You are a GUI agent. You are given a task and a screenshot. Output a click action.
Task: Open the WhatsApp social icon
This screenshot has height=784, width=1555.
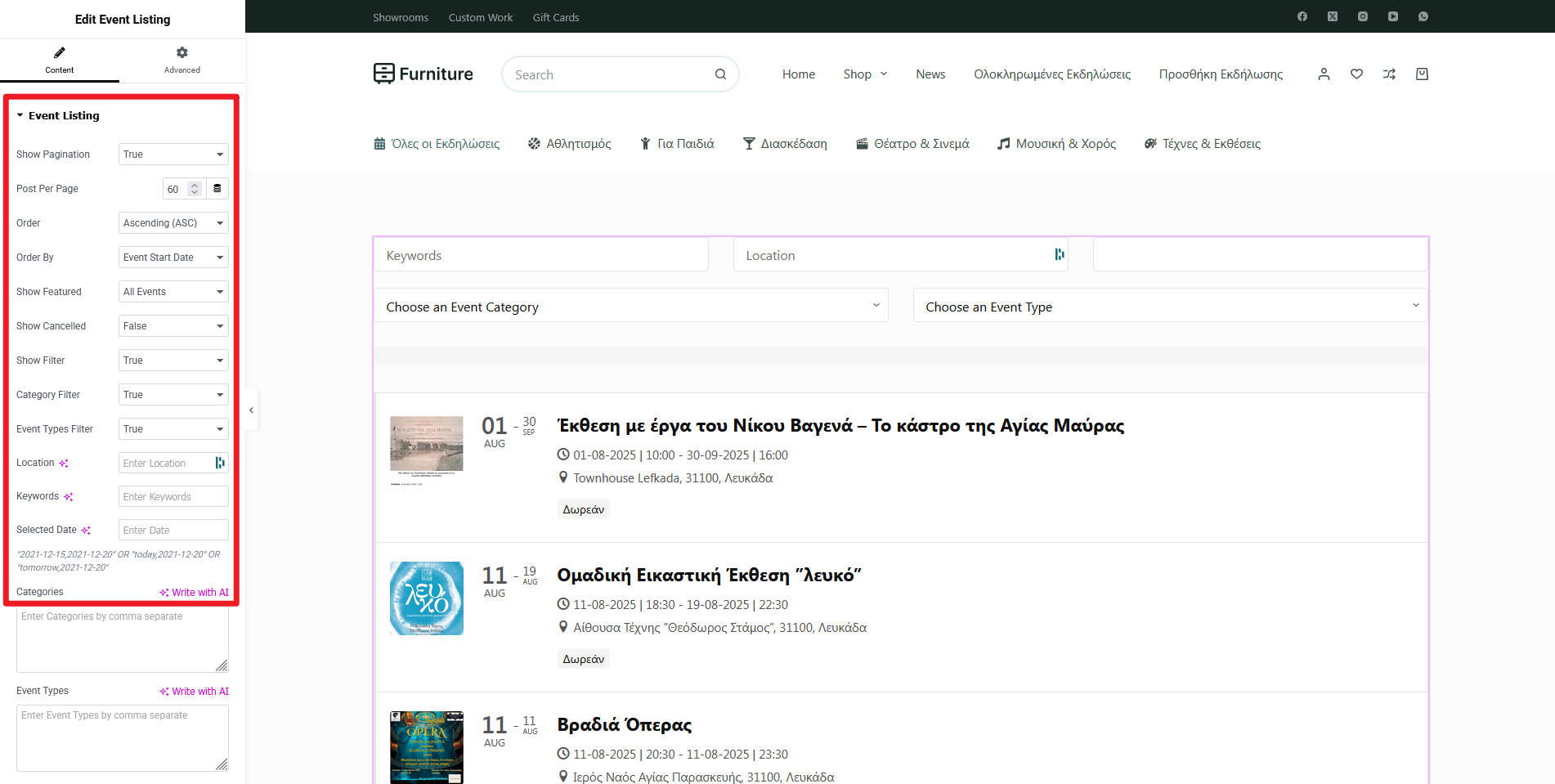coord(1423,16)
